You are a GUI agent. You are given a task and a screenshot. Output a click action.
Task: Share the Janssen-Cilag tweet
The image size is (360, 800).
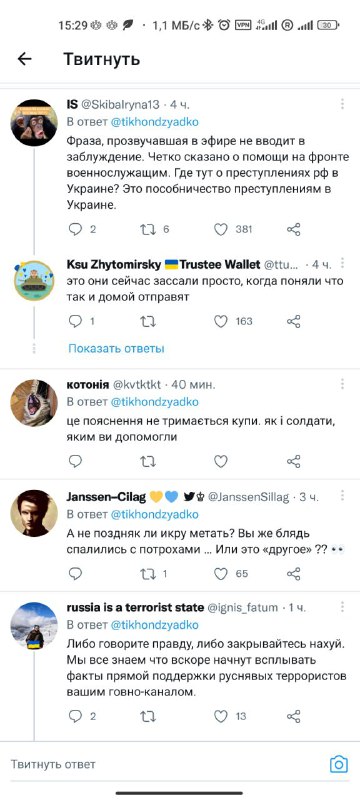(x=294, y=574)
